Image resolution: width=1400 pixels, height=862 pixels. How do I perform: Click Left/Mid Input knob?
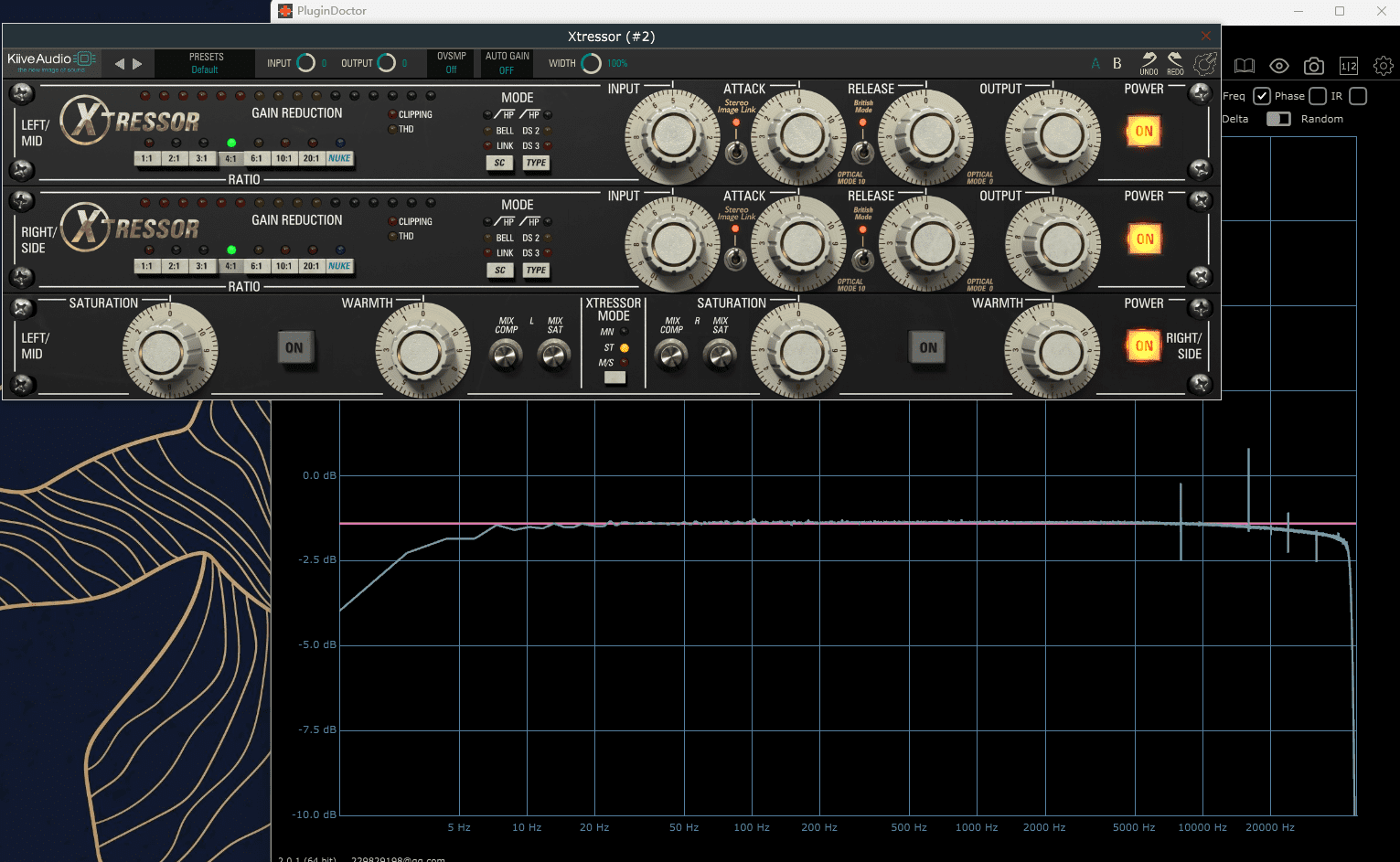point(672,137)
